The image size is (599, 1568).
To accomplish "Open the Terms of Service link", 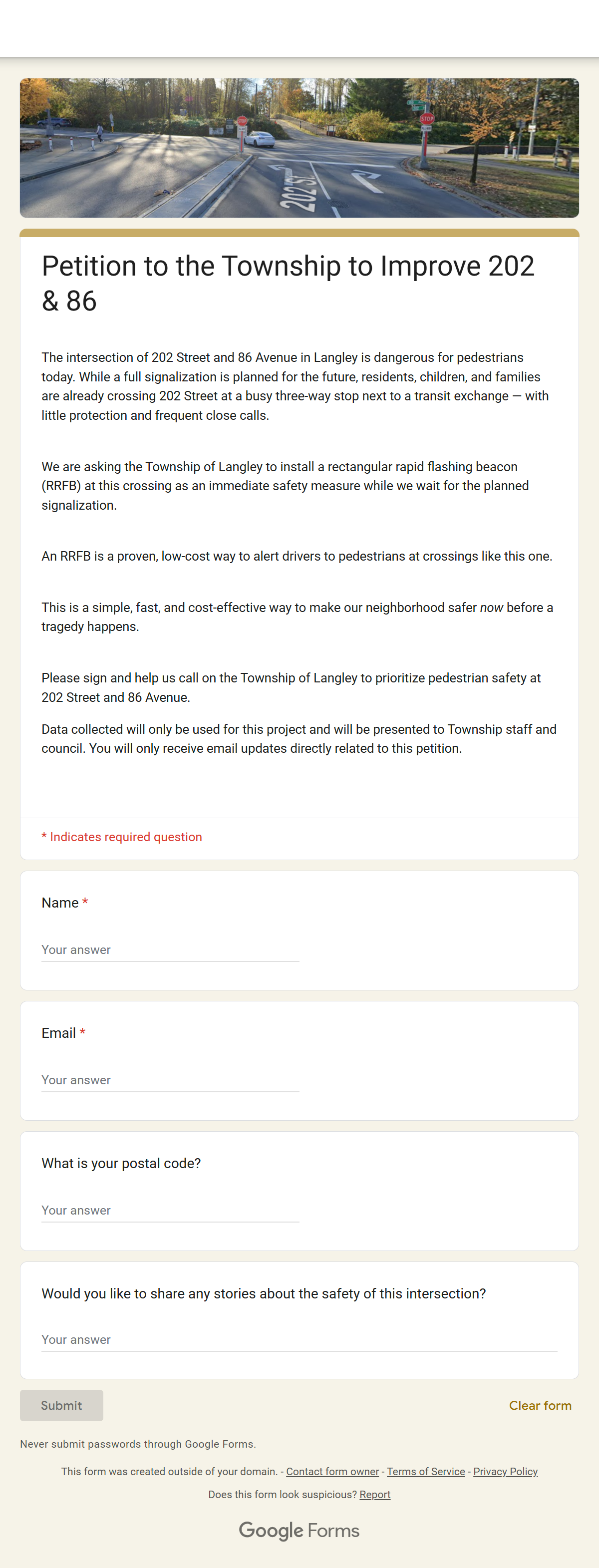I will (x=425, y=1471).
